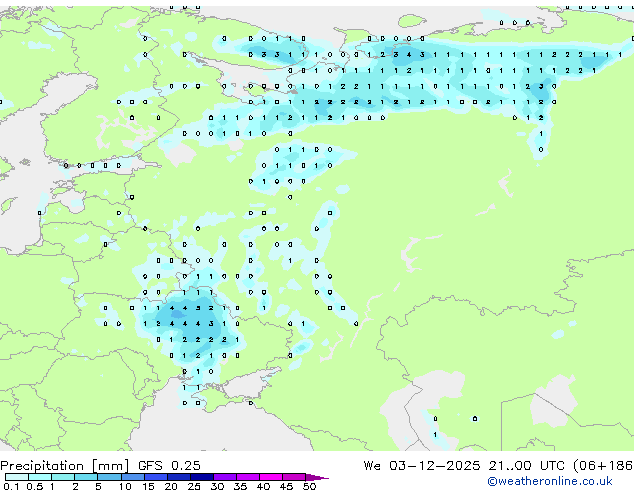Click the purple arrow above 50 mm
The width and height of the screenshot is (634, 490).
tap(317, 477)
